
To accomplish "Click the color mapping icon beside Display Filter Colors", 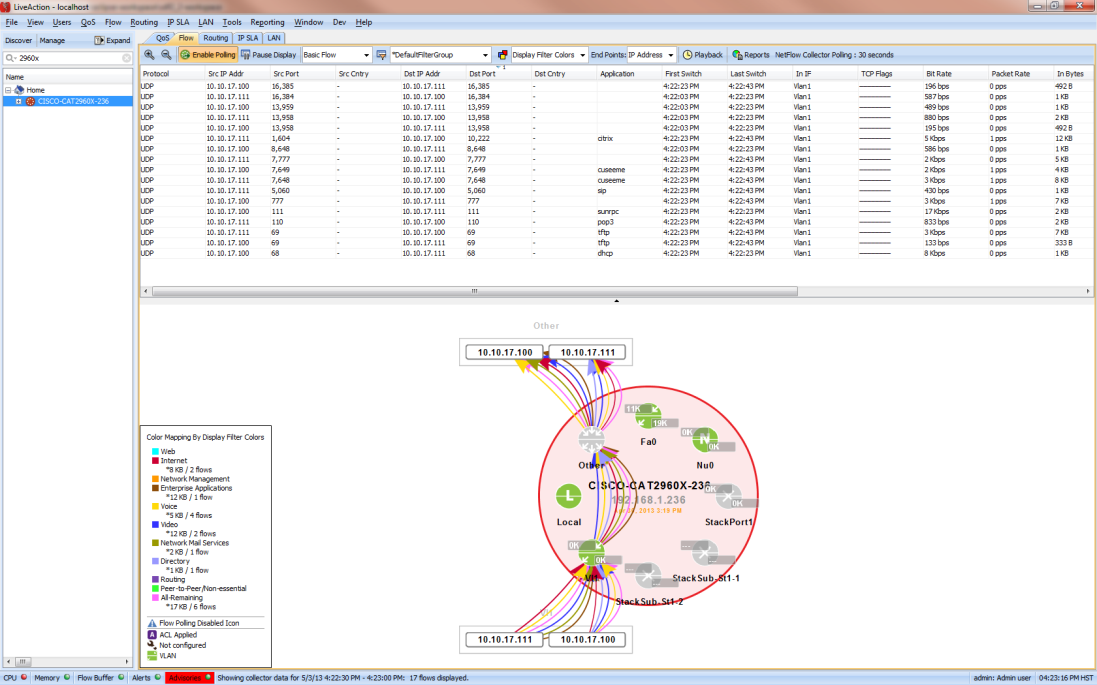I will [502, 55].
